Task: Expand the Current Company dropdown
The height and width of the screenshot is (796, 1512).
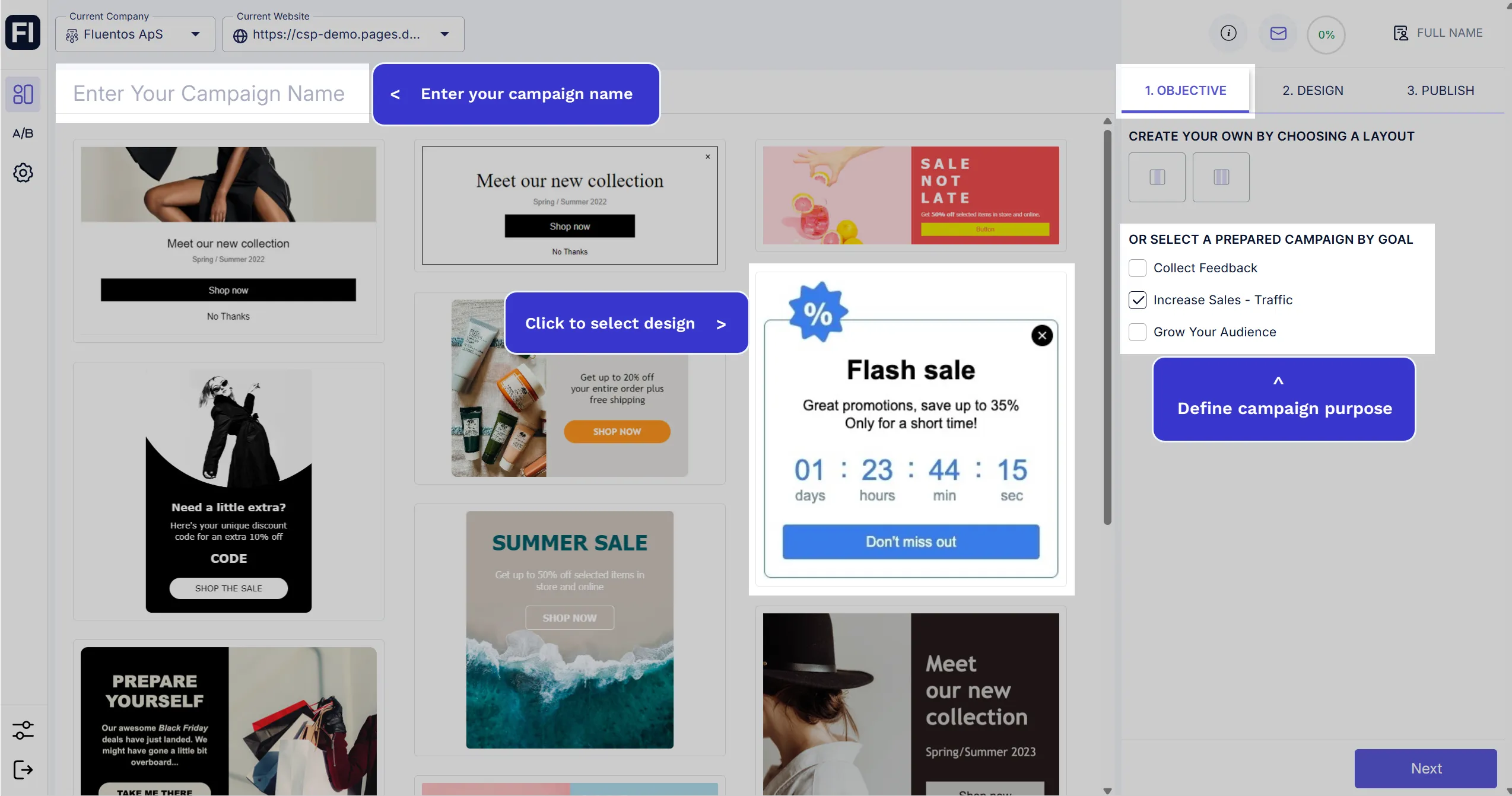Action: pos(135,34)
